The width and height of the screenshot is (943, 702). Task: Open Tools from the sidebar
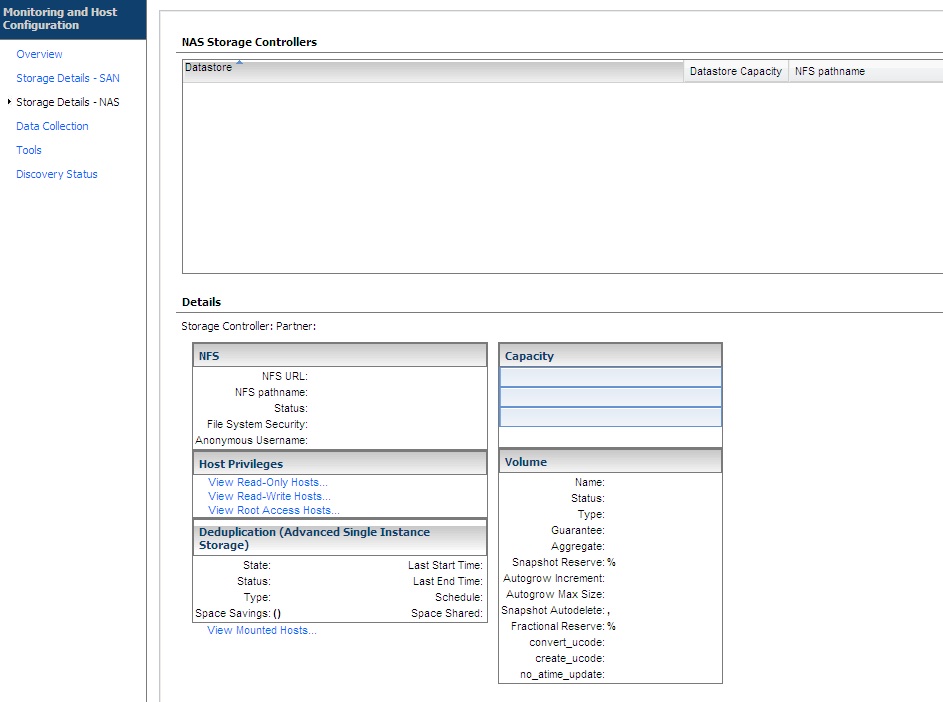[x=29, y=150]
